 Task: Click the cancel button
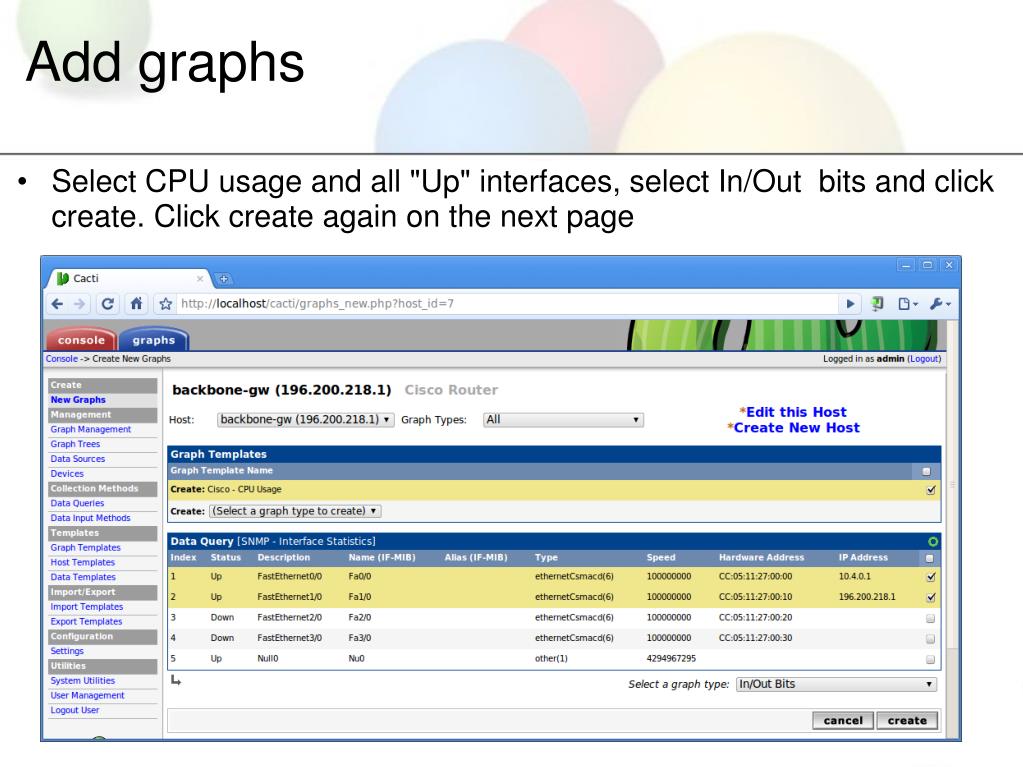[843, 721]
